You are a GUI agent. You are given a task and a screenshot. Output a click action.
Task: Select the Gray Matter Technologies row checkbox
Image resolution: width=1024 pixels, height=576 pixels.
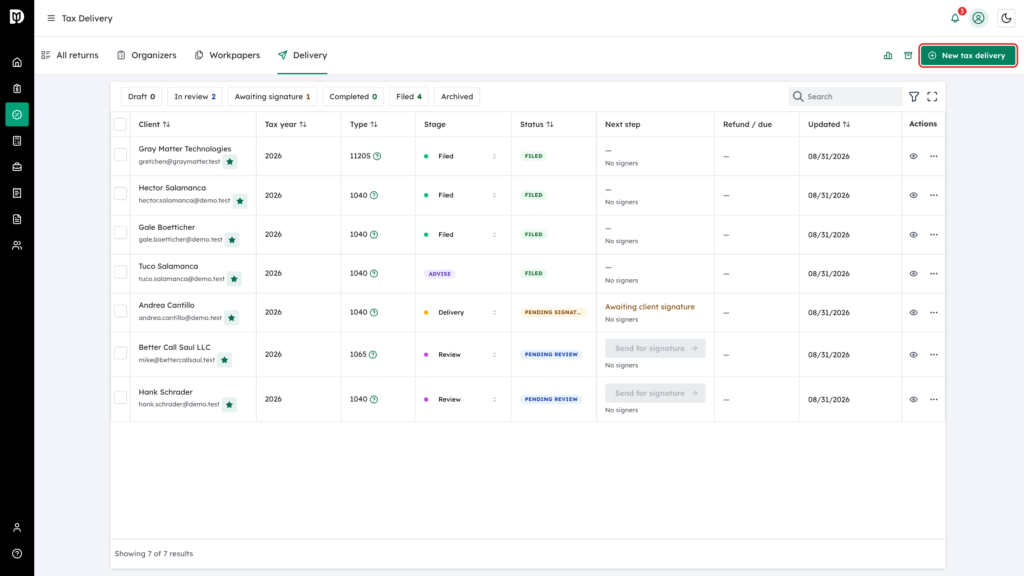pos(120,155)
